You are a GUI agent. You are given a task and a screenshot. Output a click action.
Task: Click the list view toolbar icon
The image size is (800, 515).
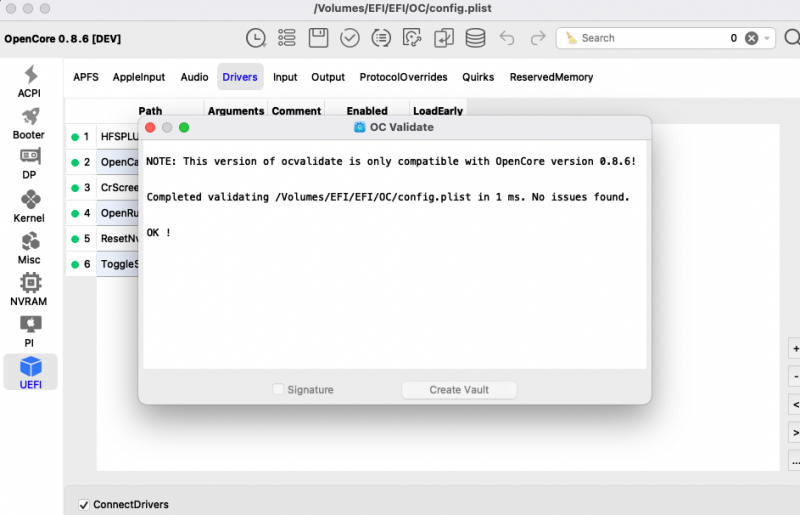[287, 38]
